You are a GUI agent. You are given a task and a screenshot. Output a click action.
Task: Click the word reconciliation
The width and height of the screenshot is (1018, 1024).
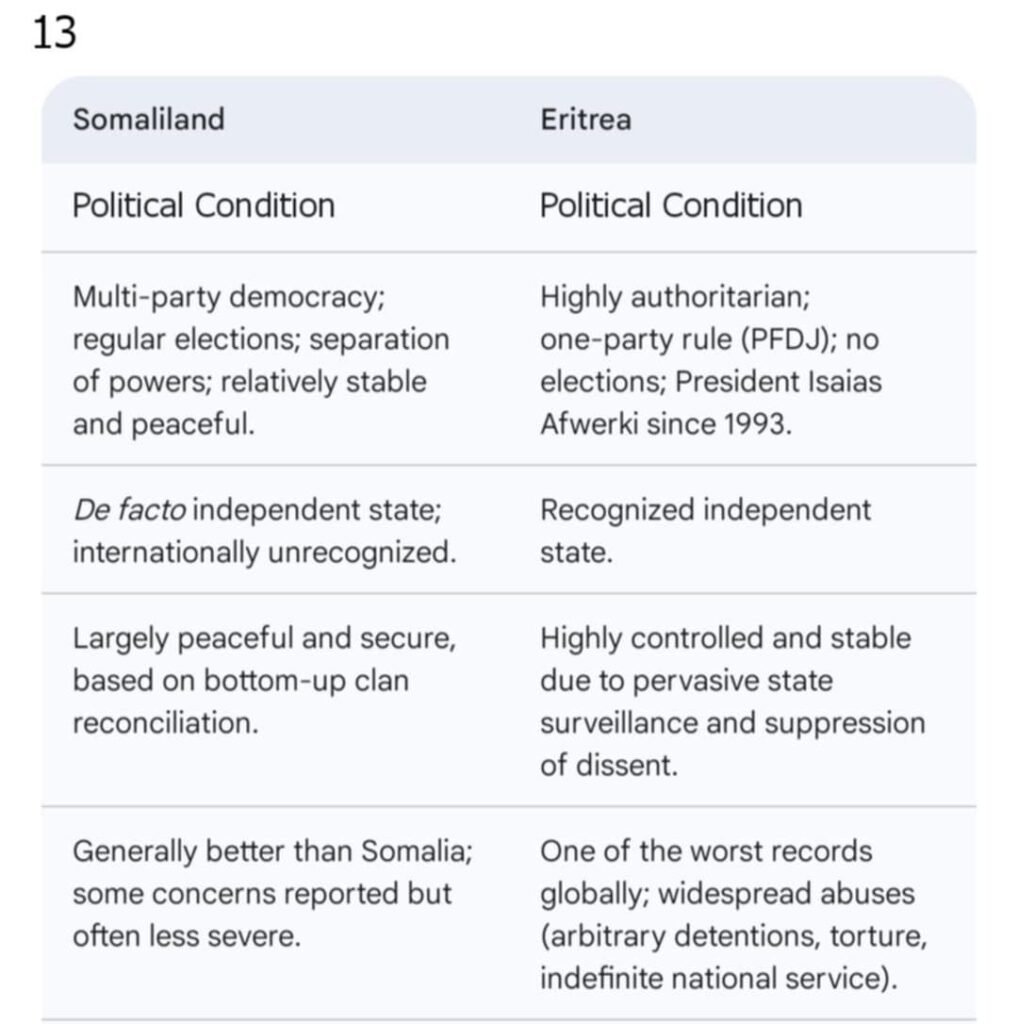click(165, 723)
